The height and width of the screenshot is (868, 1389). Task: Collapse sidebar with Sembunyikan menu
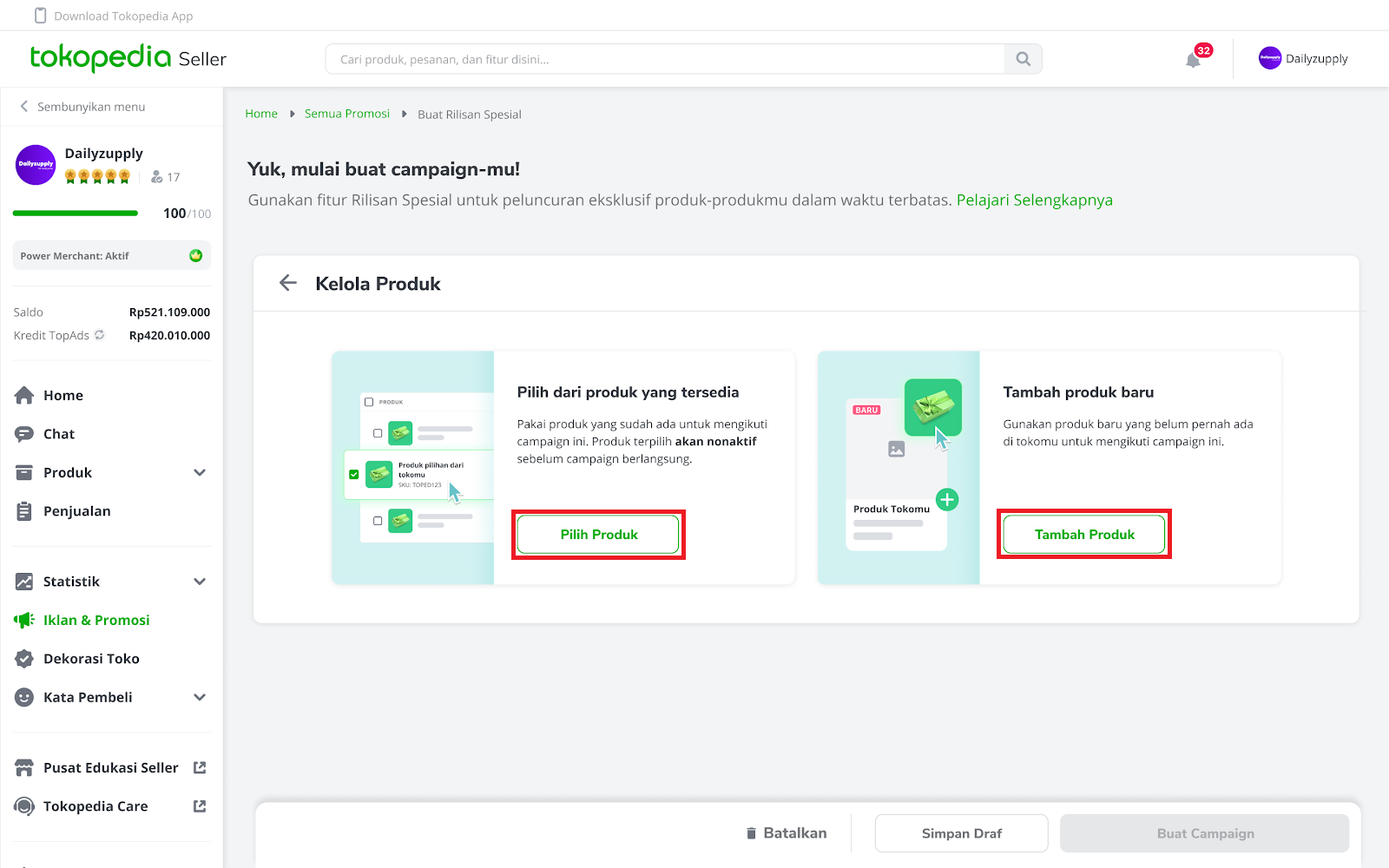point(82,107)
